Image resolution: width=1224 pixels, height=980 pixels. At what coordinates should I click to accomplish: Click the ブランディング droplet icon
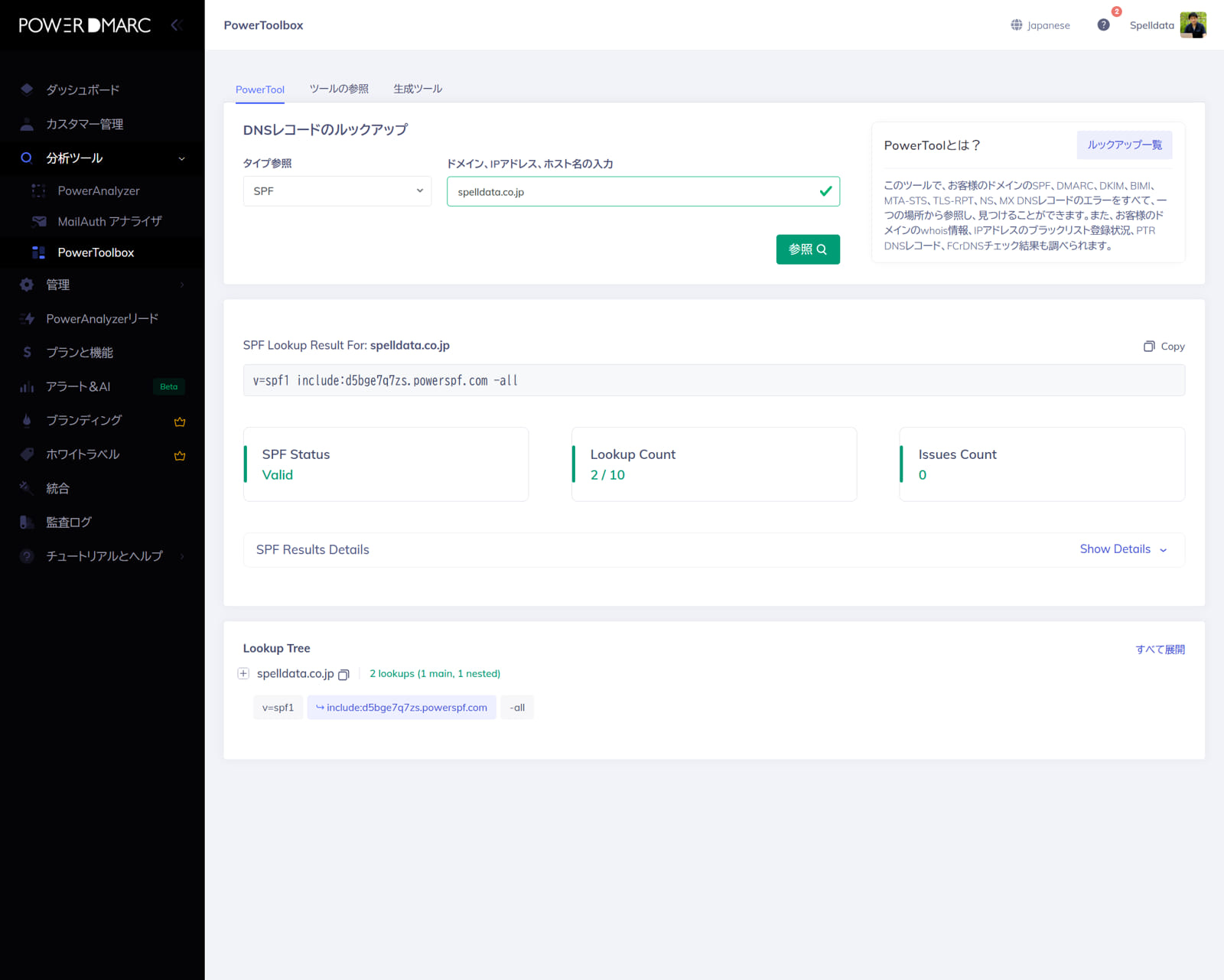[x=27, y=420]
